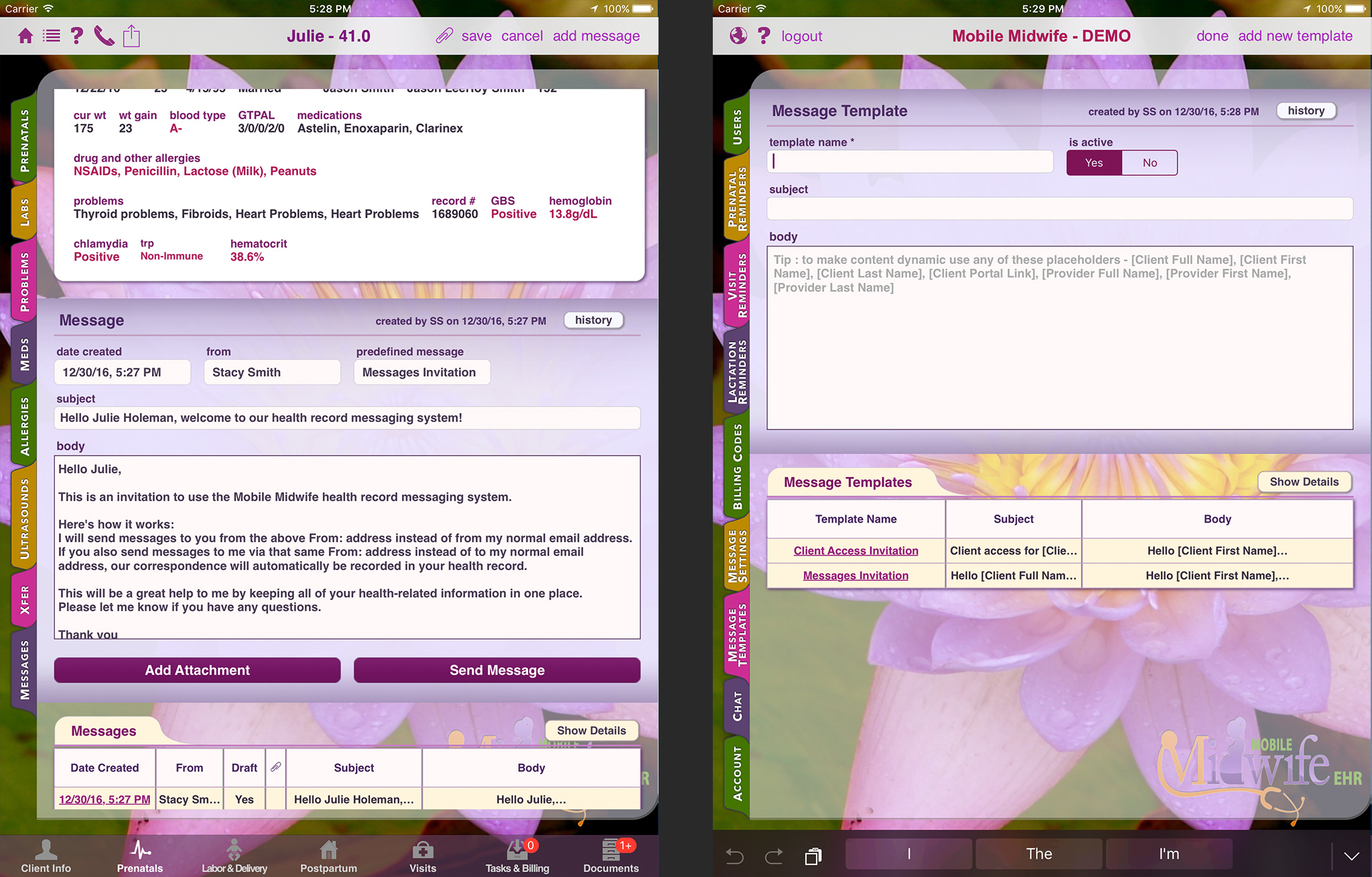
Task: Tap the phone call icon
Action: point(104,36)
